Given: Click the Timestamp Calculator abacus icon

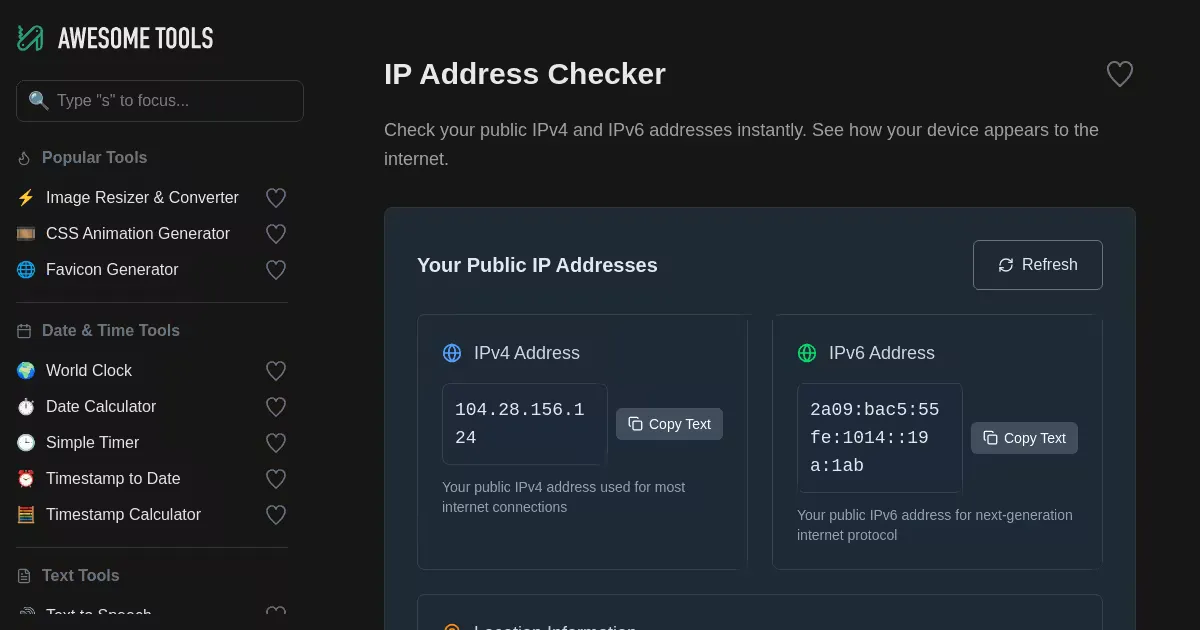Looking at the screenshot, I should [x=26, y=515].
